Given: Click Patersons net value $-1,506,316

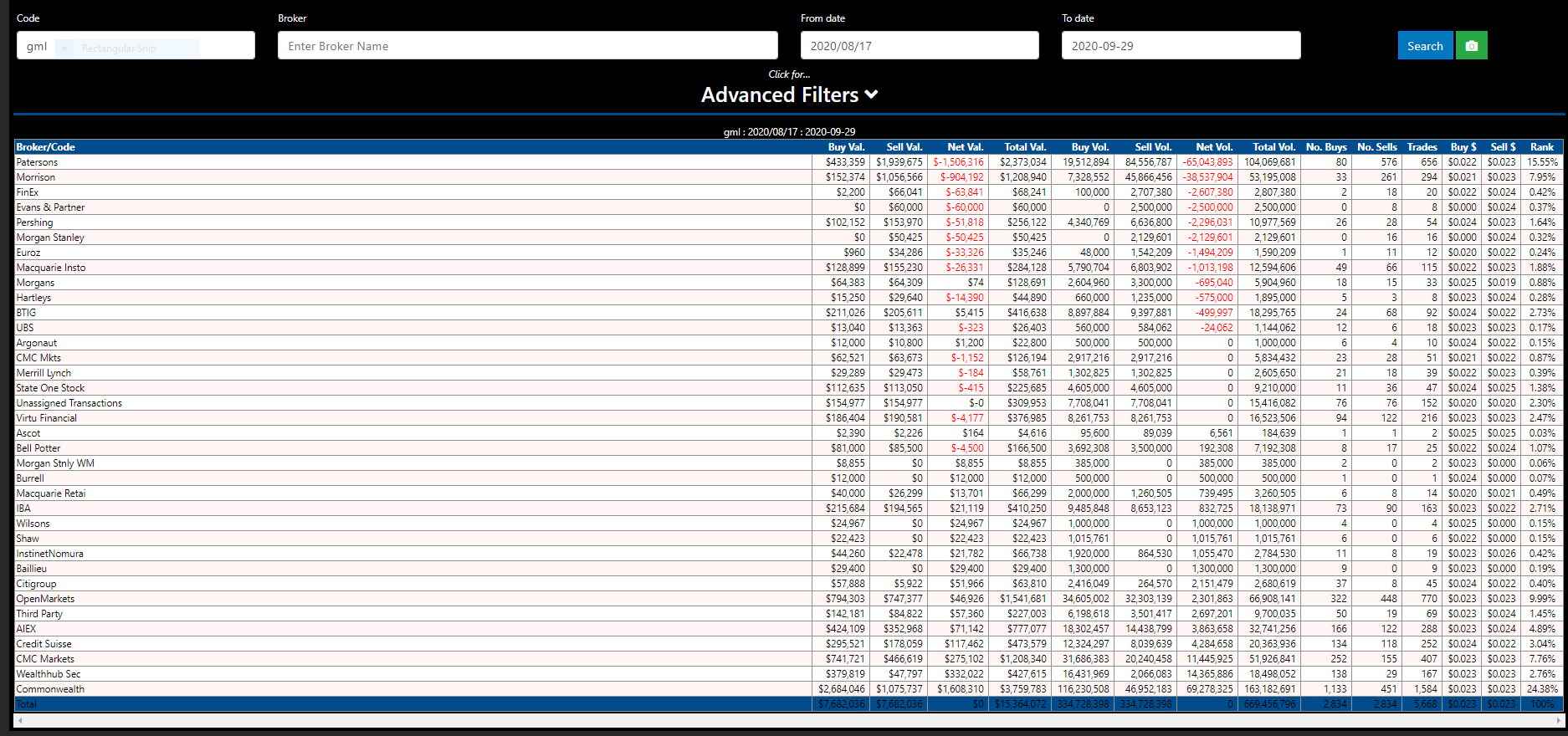Looking at the screenshot, I should coord(959,162).
